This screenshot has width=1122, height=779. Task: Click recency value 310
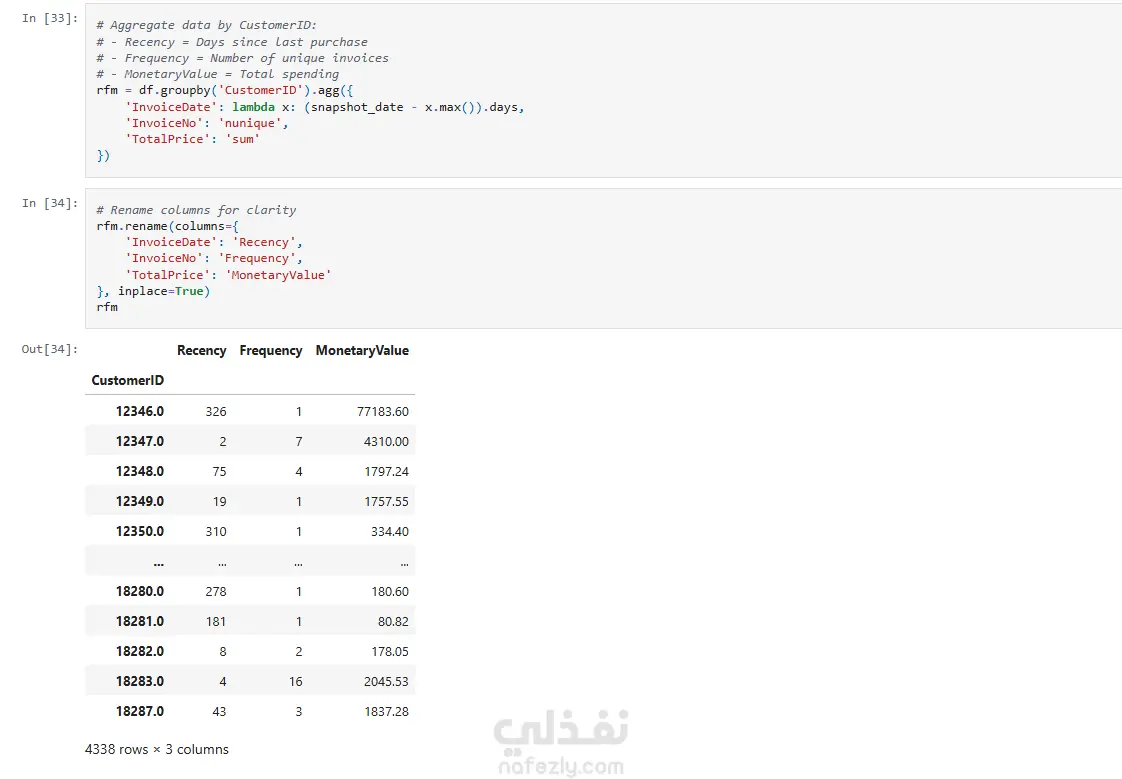point(215,531)
